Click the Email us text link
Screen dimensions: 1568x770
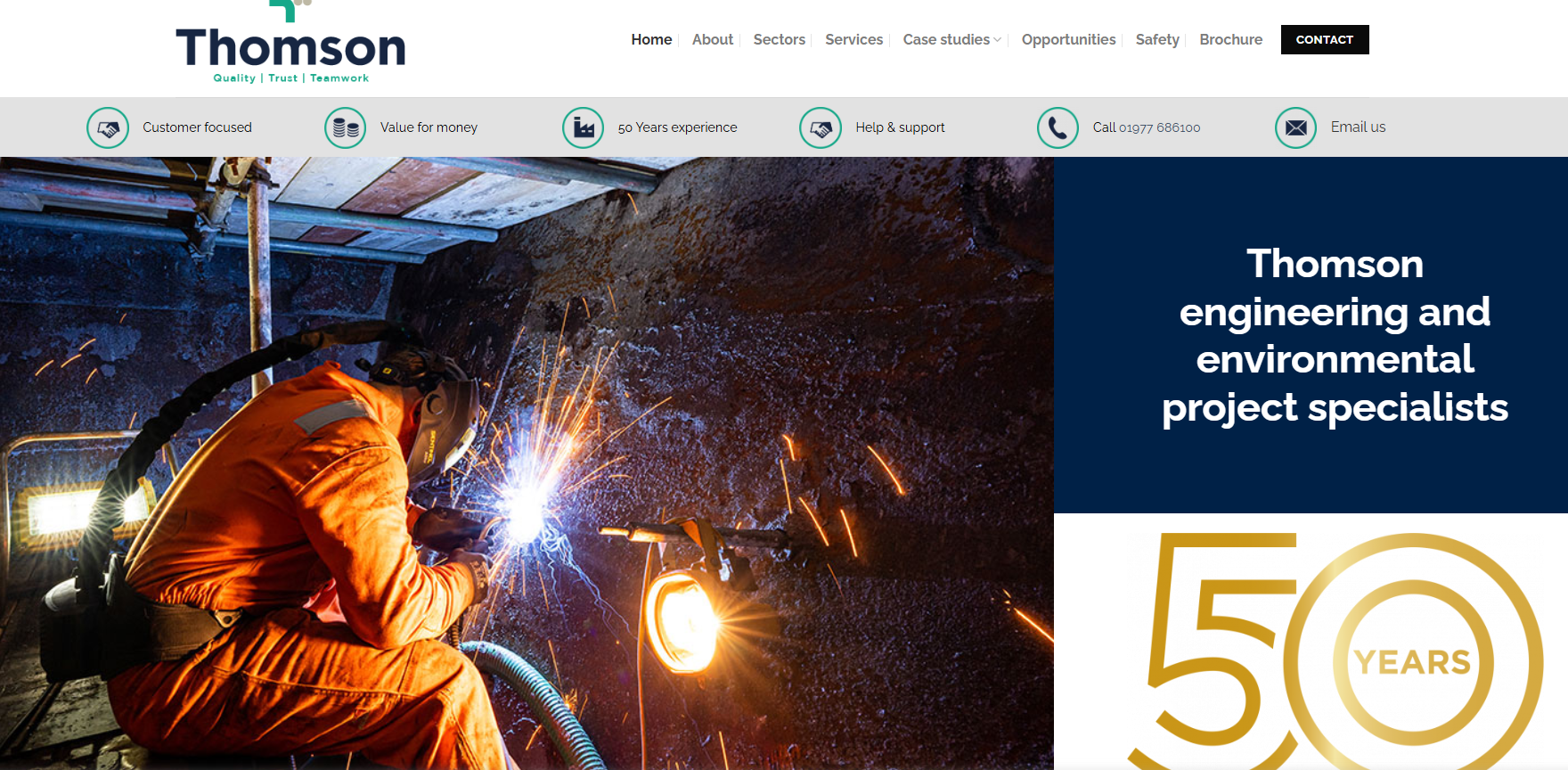[x=1358, y=127]
